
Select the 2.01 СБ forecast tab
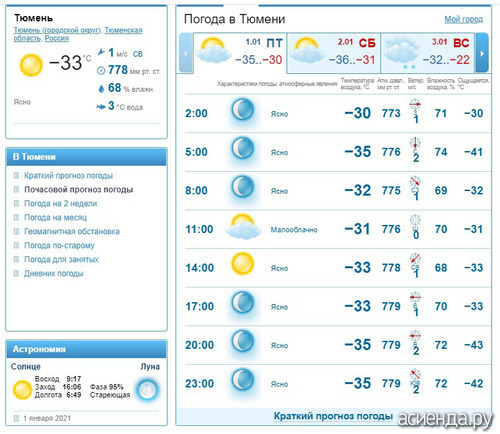[334, 52]
